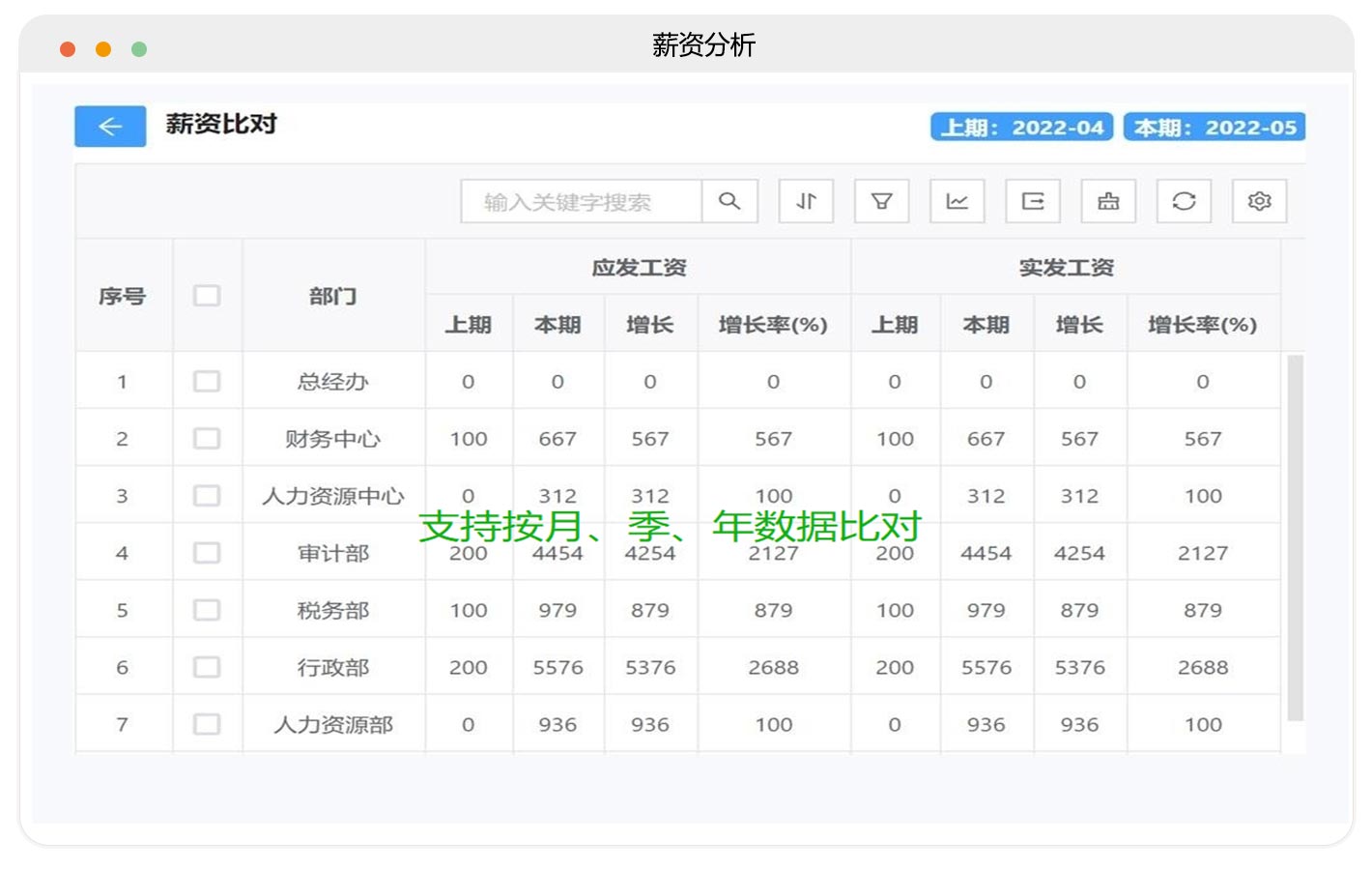Click 行政部 实发工资 增长率 value 2688
This screenshot has width=1372, height=870.
point(1203,667)
